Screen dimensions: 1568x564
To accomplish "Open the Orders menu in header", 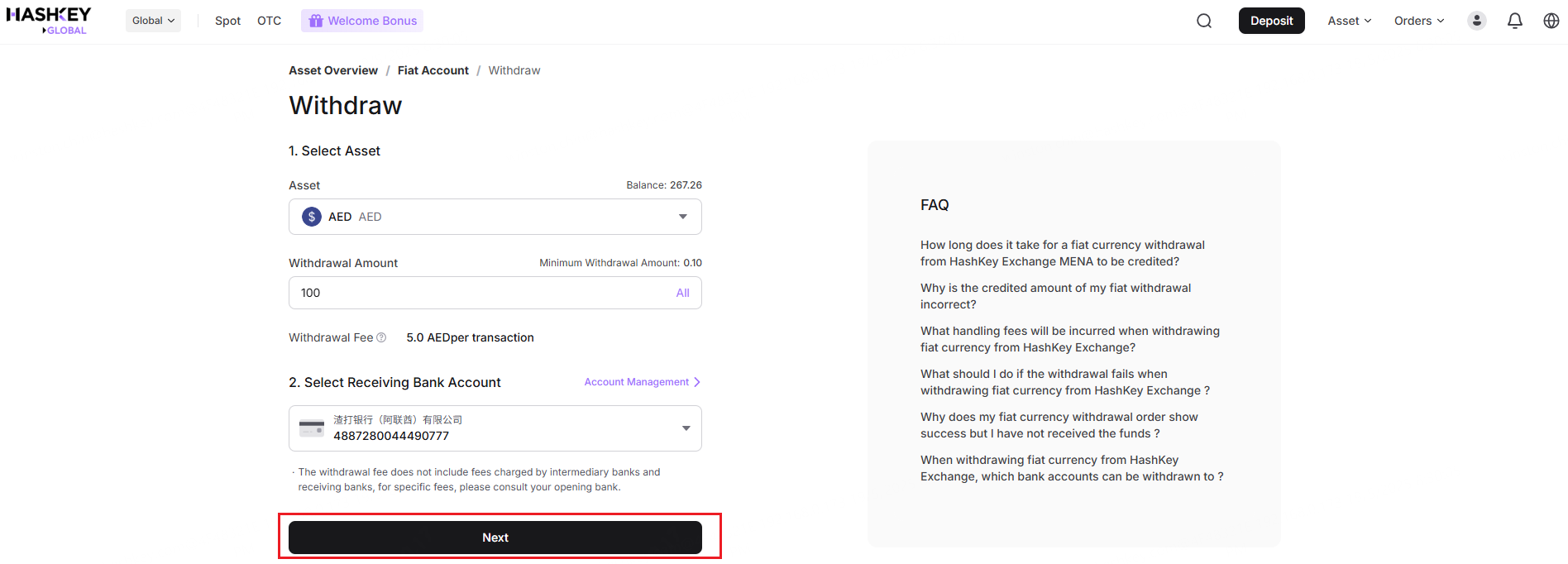I will click(x=1418, y=21).
